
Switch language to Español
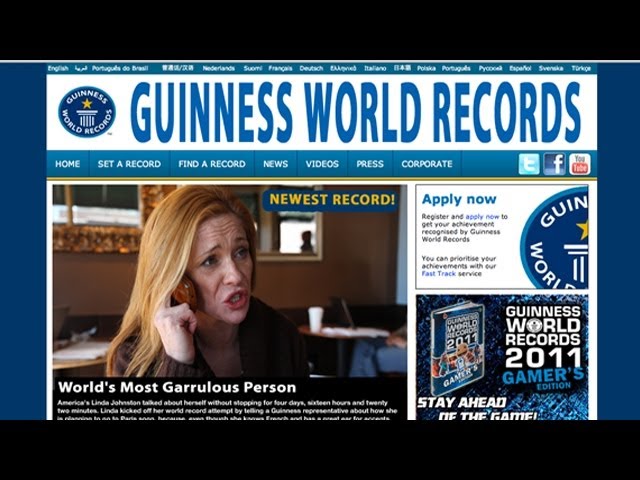(520, 68)
